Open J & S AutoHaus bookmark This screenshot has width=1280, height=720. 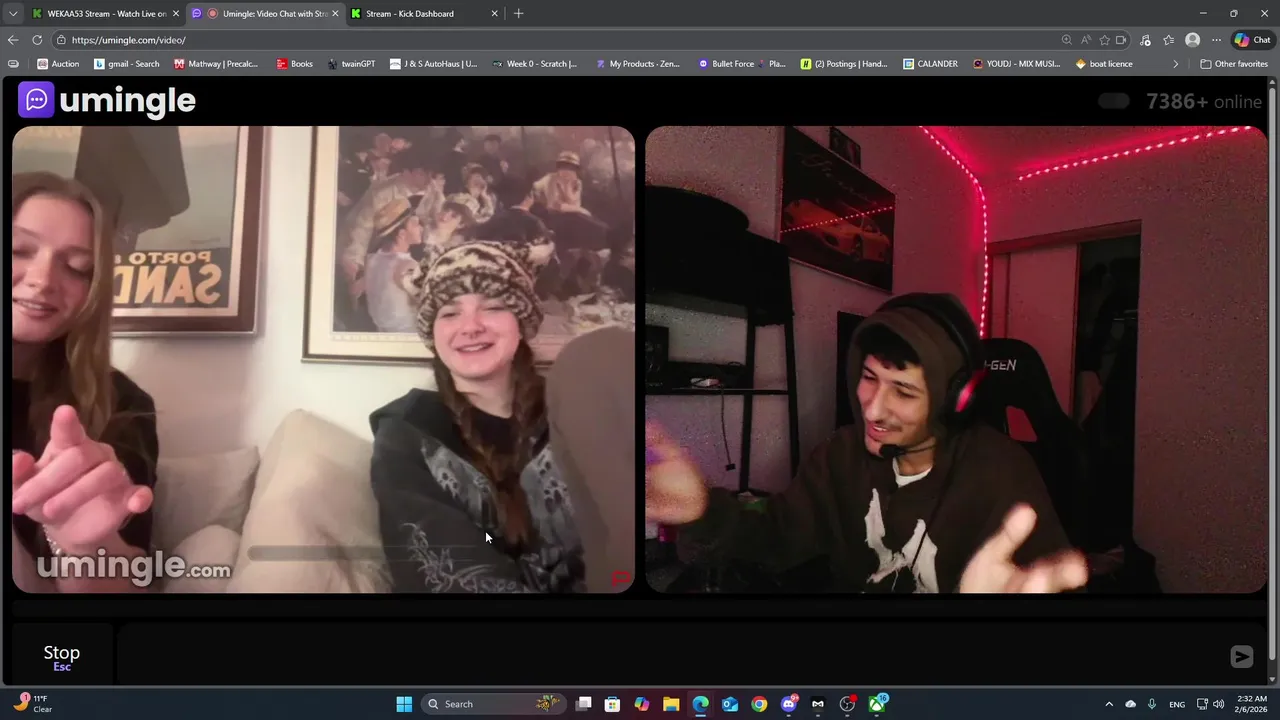(434, 64)
